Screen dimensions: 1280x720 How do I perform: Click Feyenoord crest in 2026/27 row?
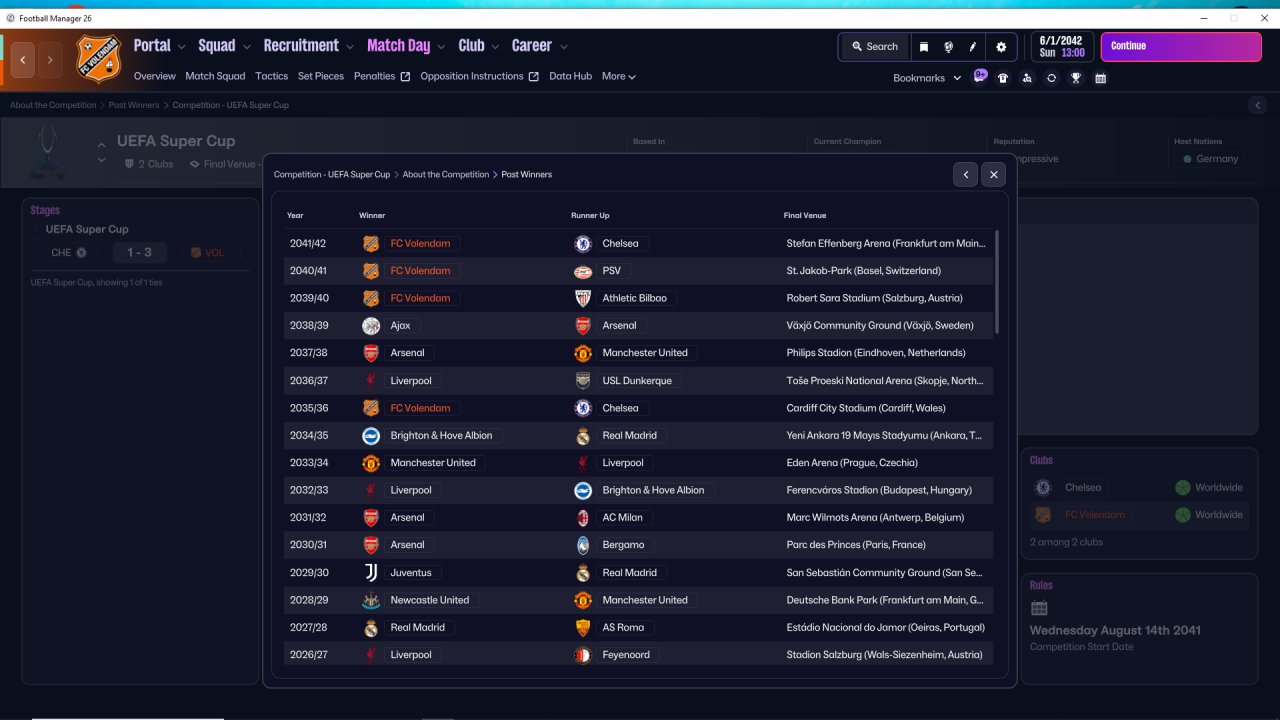(583, 655)
